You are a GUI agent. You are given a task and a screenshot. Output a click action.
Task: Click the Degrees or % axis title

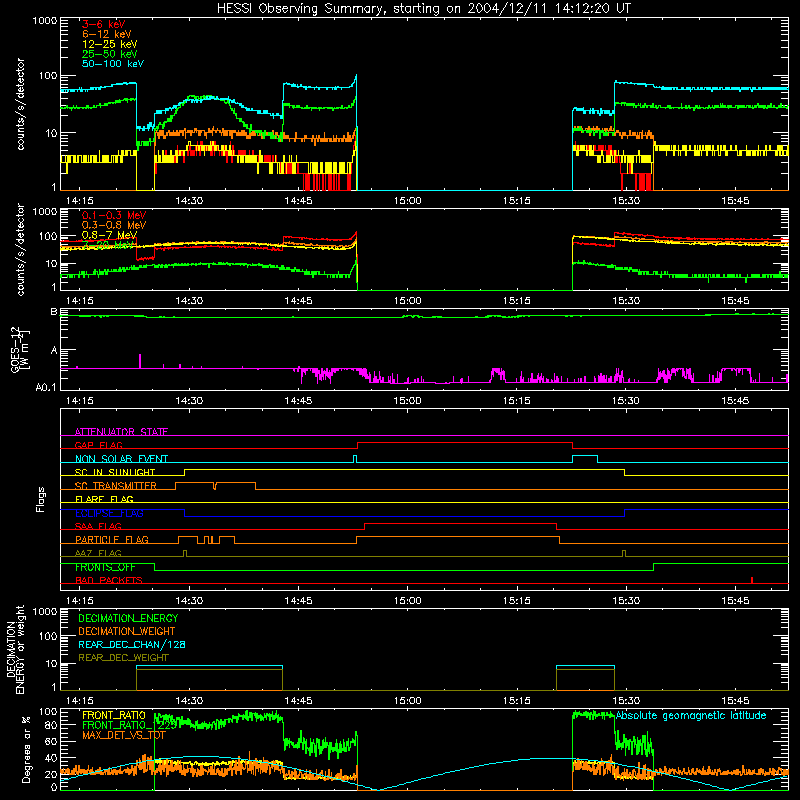click(x=26, y=749)
